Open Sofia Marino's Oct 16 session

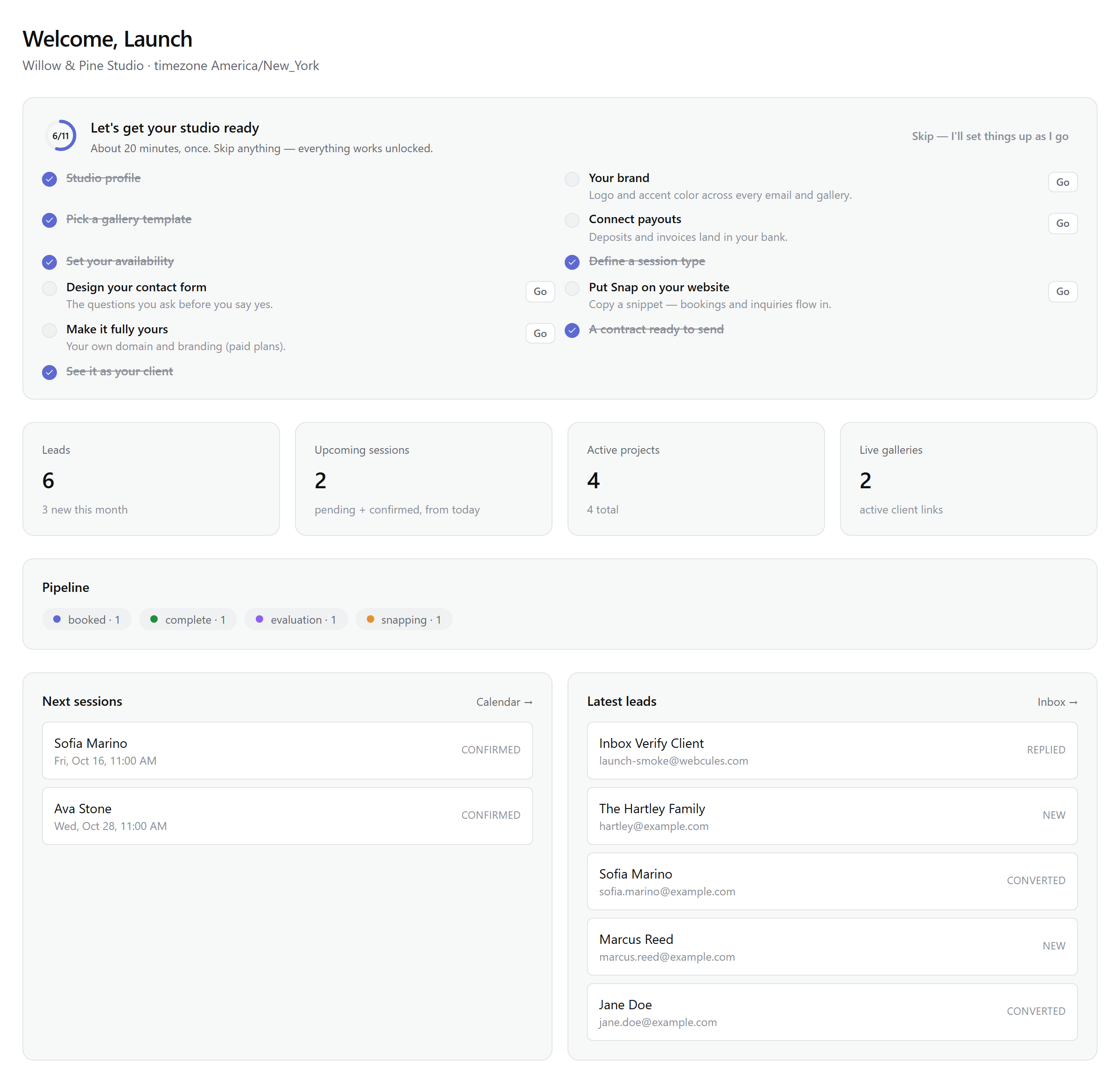(x=287, y=750)
